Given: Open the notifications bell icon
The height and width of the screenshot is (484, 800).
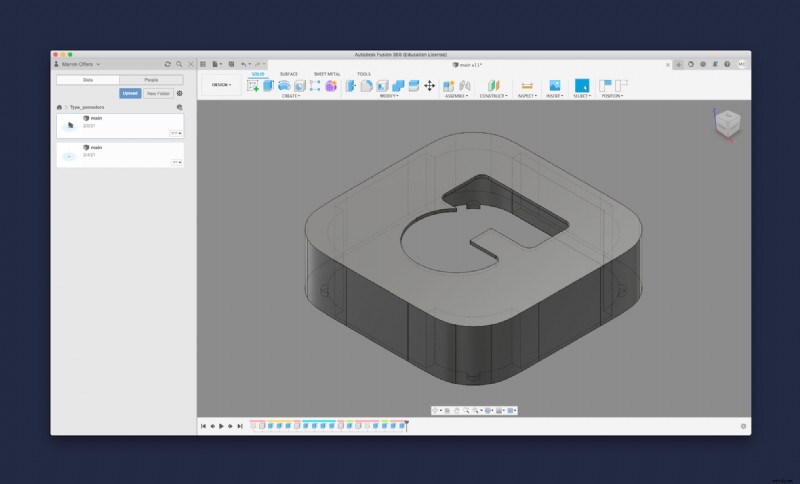Looking at the screenshot, I should (715, 64).
